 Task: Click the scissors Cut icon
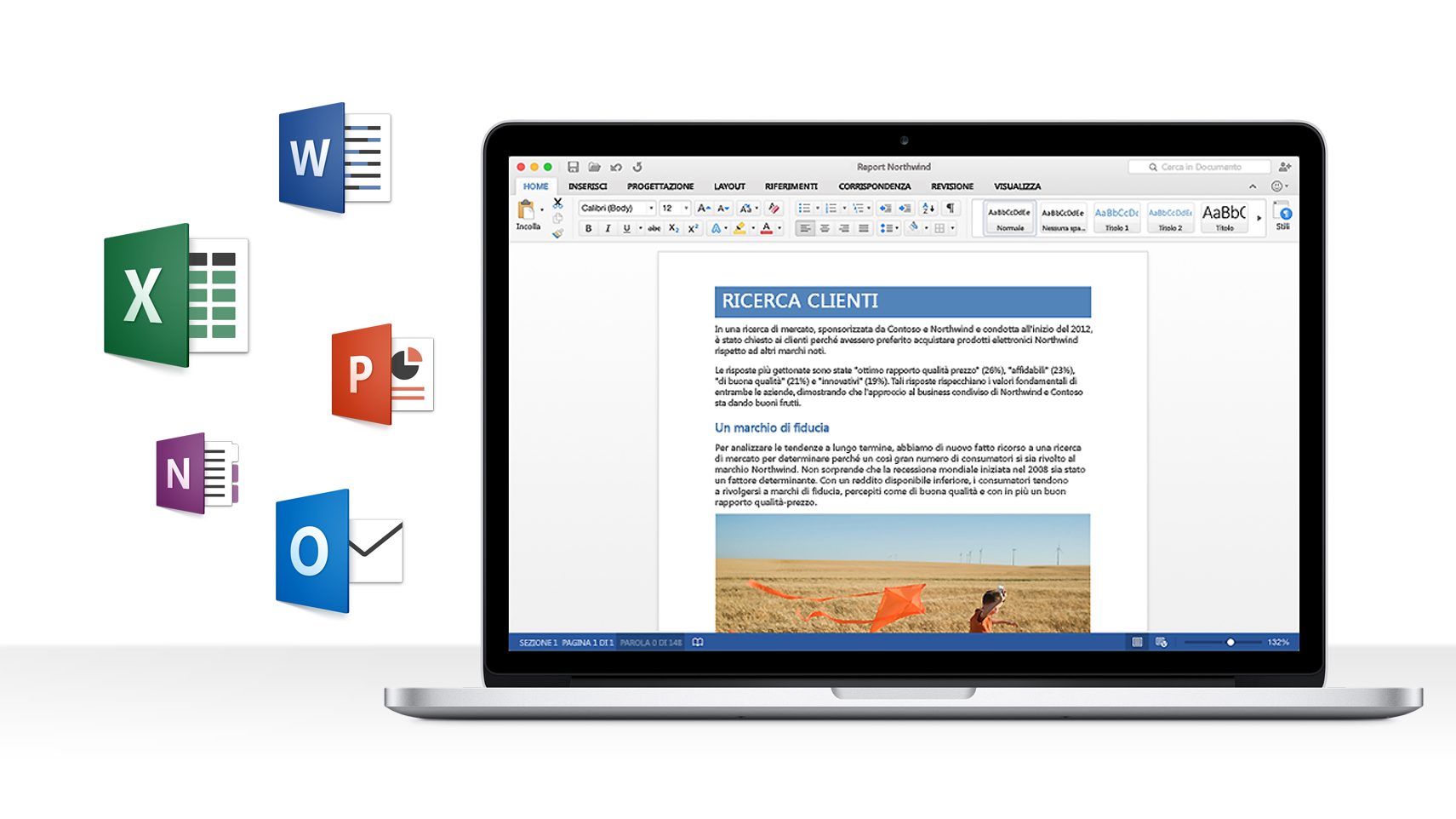point(557,203)
